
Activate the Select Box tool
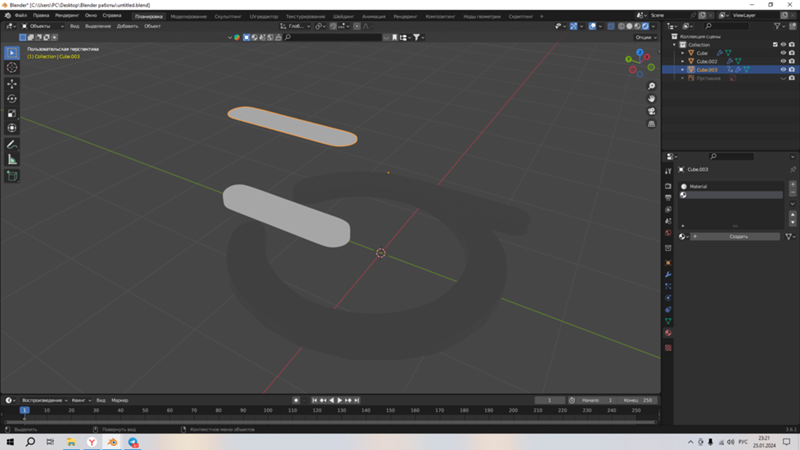pos(12,53)
